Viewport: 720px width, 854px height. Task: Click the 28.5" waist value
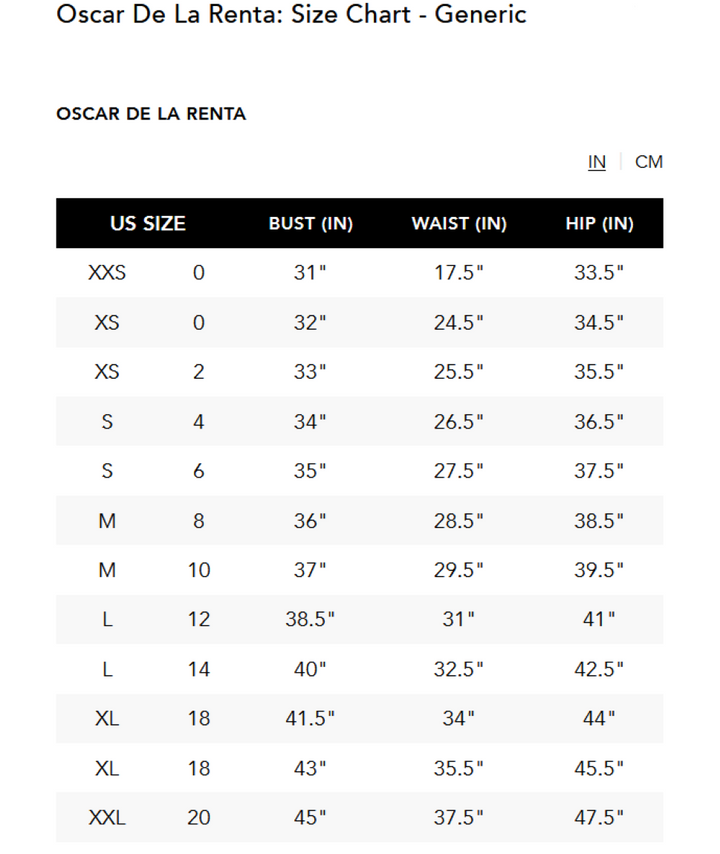(459, 521)
